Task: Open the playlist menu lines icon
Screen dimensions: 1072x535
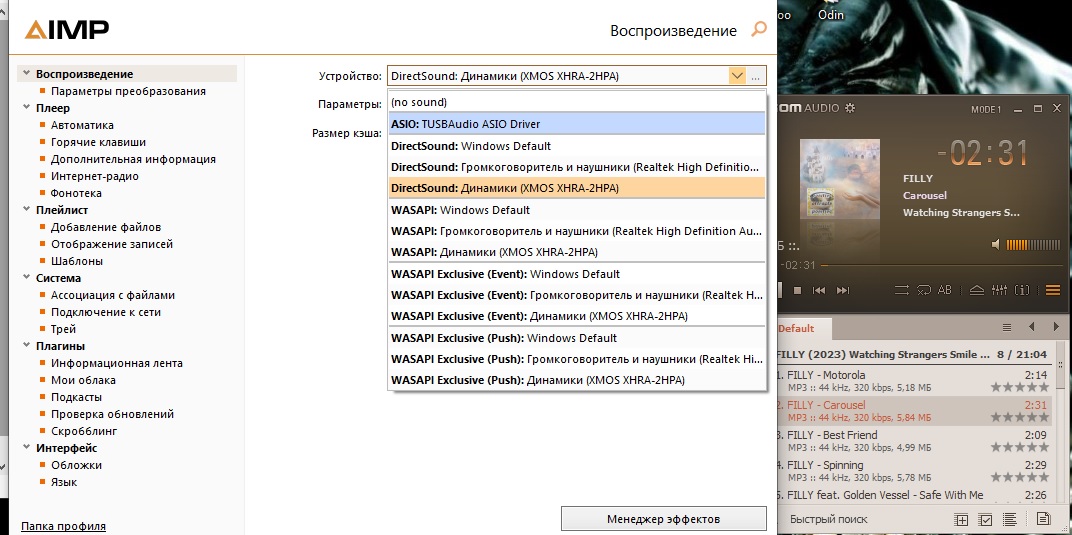Action: (1006, 327)
